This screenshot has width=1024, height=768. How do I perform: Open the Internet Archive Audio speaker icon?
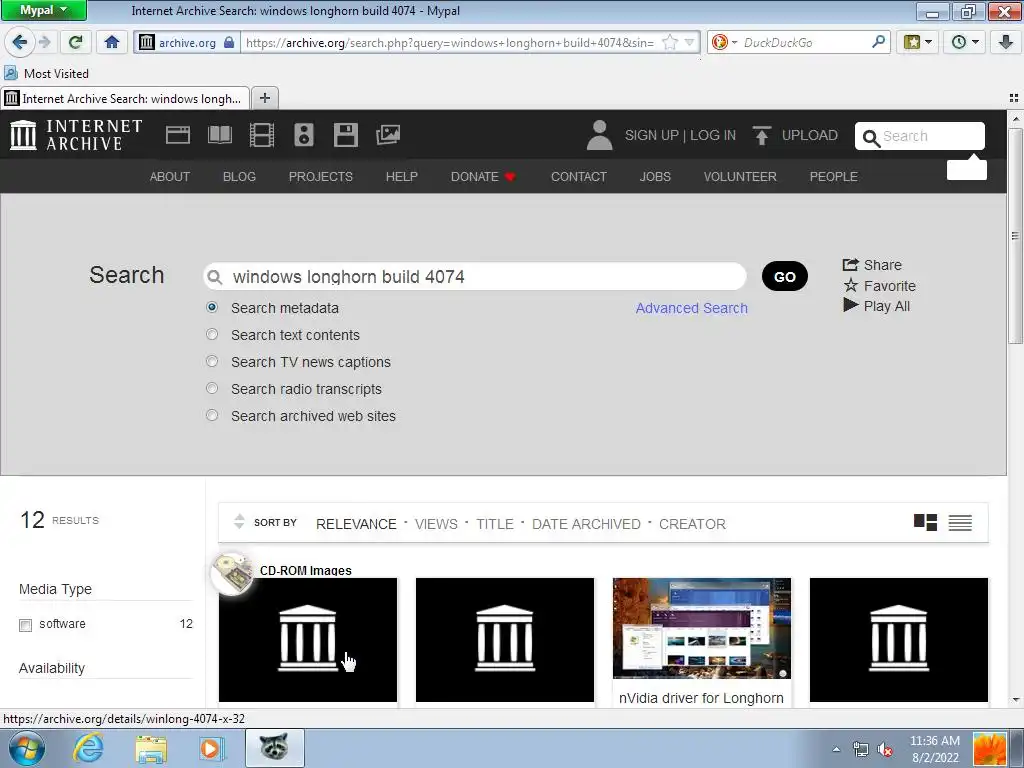tap(304, 135)
